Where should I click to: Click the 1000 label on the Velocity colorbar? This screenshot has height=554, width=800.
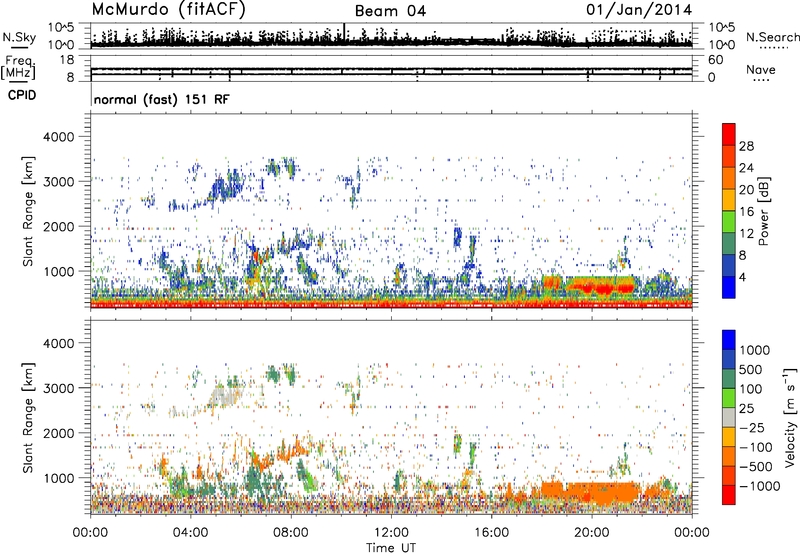click(x=755, y=350)
